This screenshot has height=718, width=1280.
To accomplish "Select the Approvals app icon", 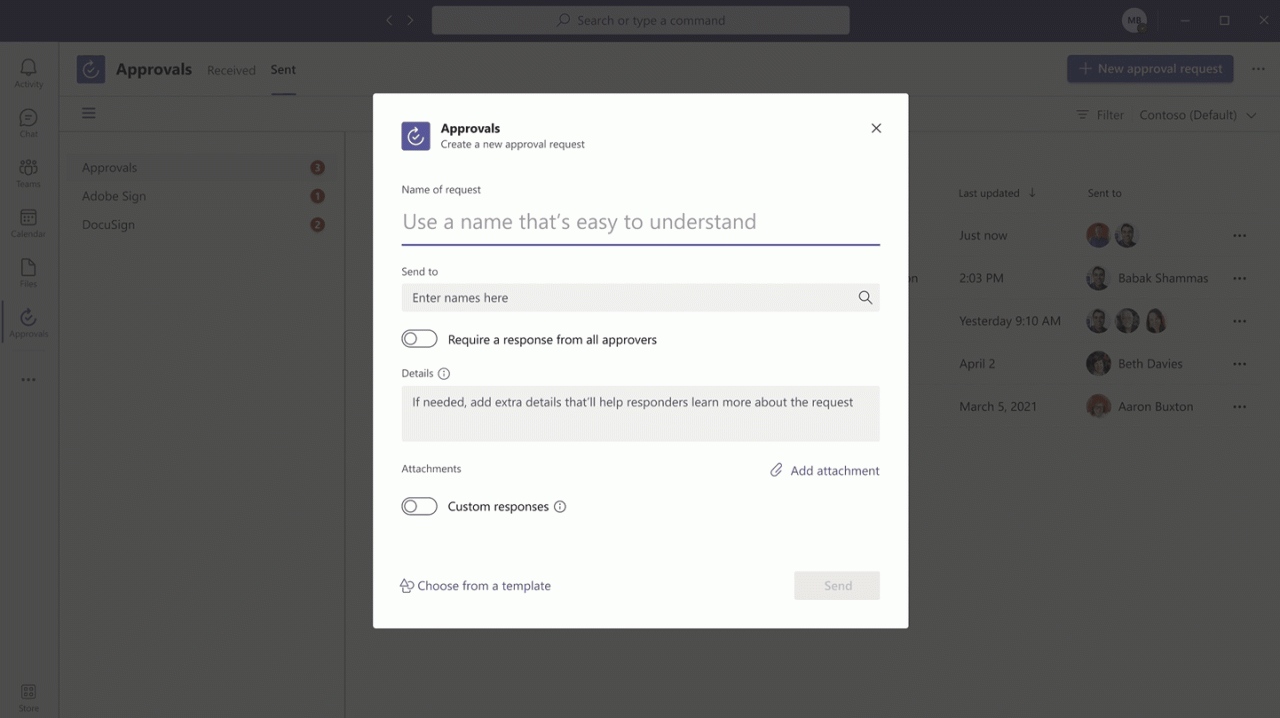I will (28, 320).
